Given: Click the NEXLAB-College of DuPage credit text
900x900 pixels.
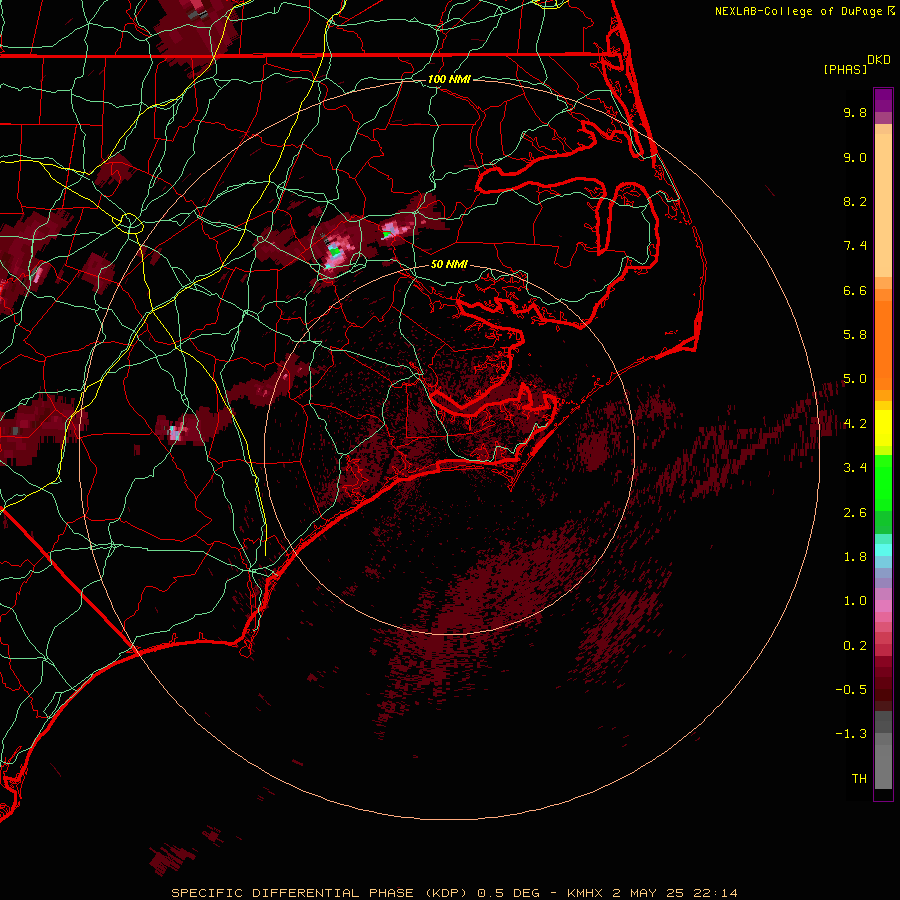Looking at the screenshot, I should tap(800, 11).
